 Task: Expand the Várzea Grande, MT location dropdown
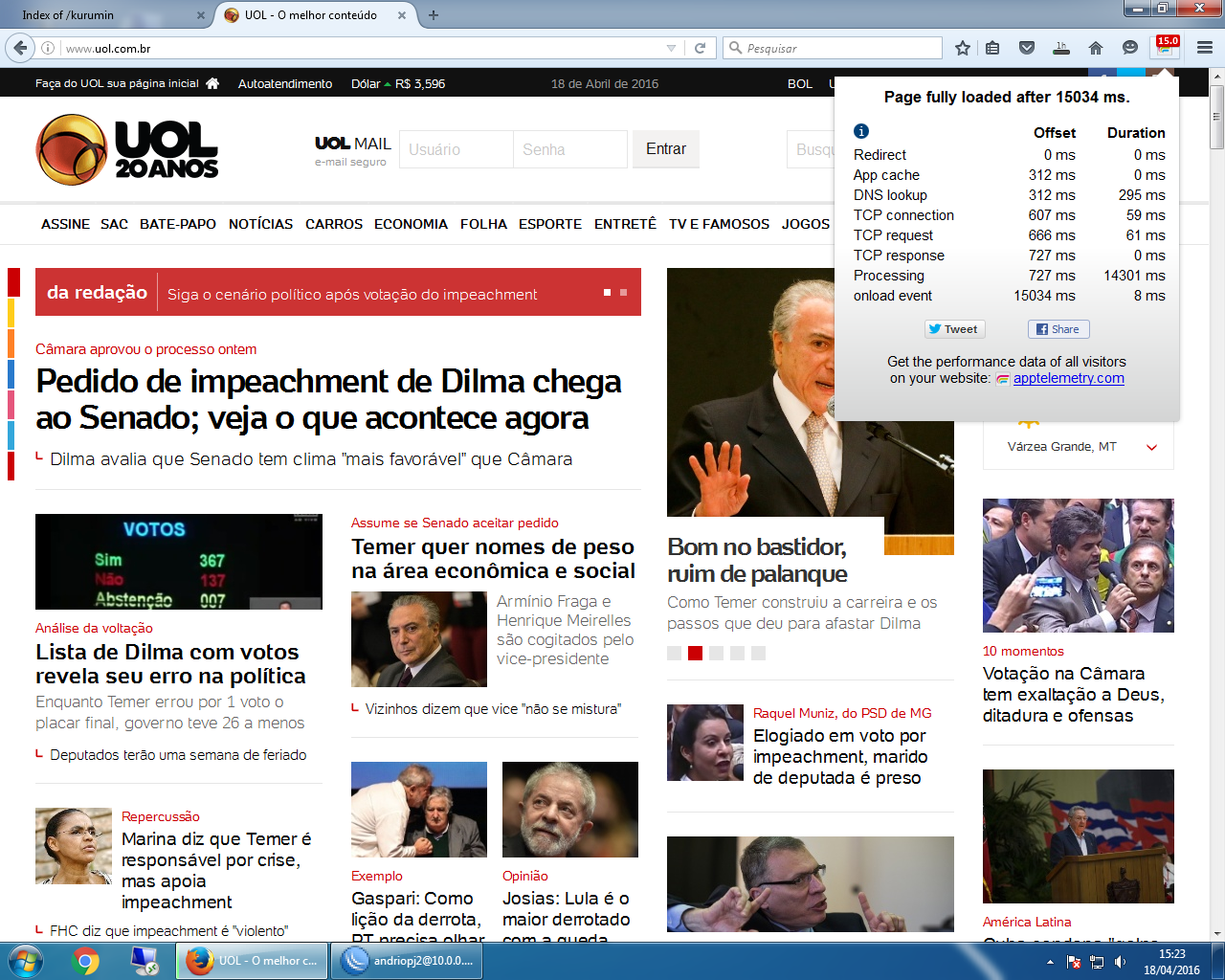1152,447
